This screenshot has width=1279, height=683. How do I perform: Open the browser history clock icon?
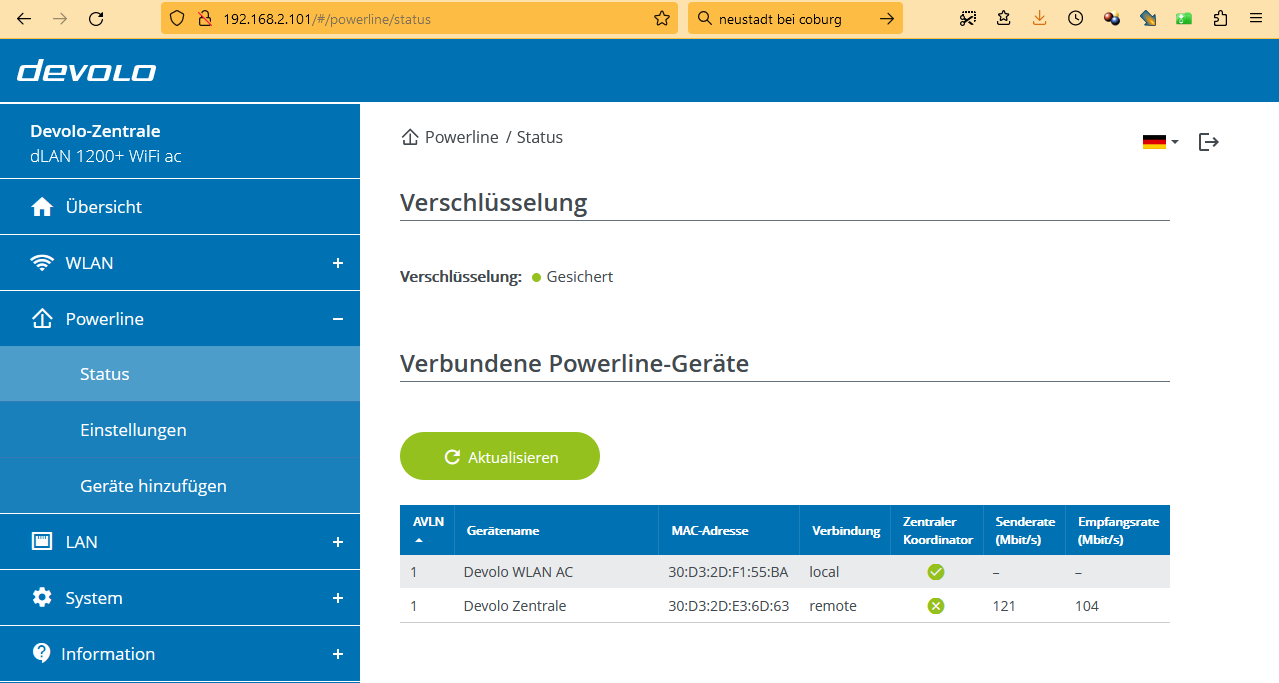[1076, 18]
